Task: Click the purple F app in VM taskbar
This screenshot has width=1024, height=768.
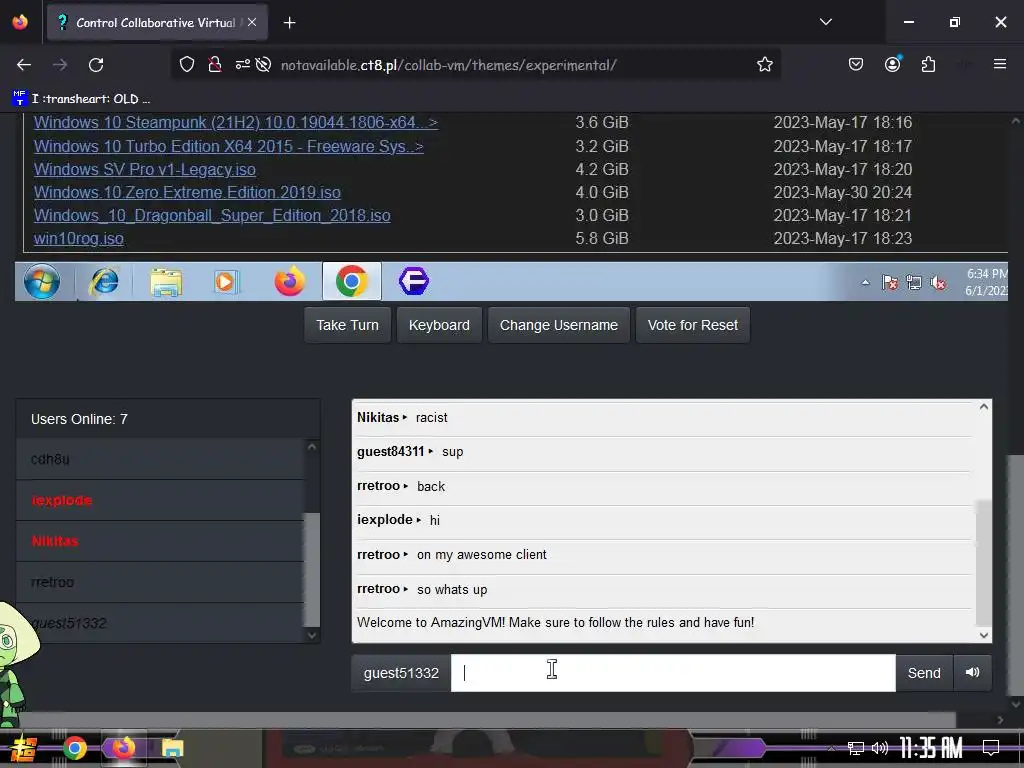Action: [x=413, y=281]
